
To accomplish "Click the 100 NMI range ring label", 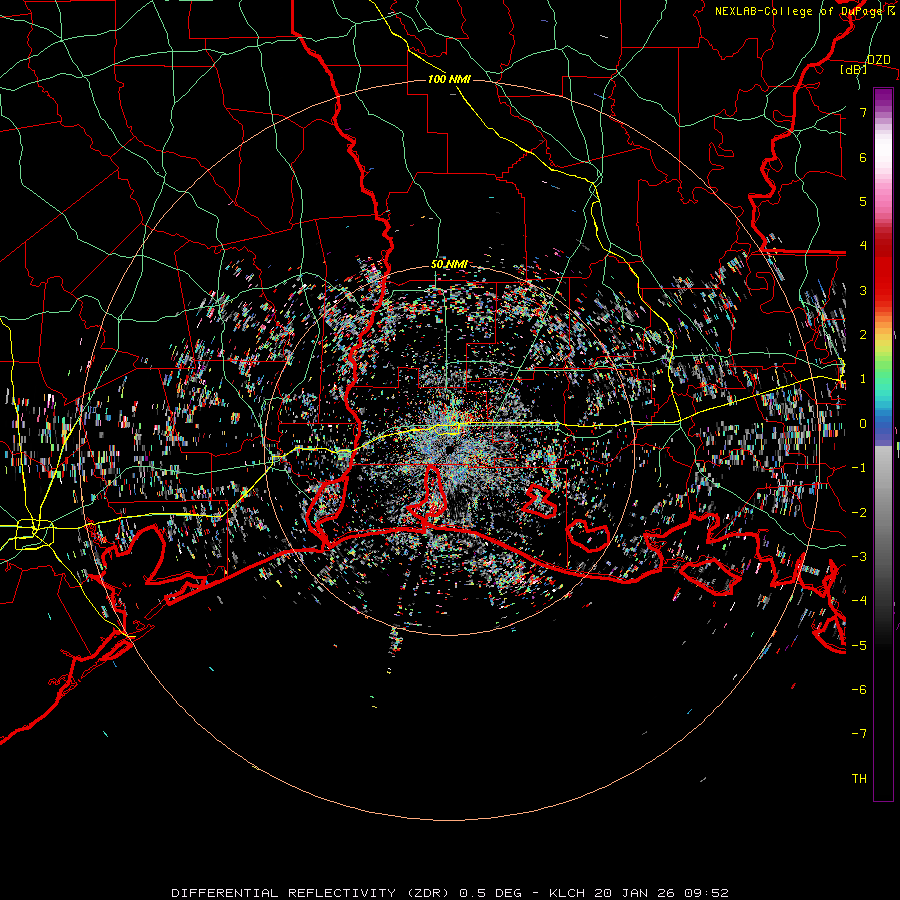I will pos(449,79).
